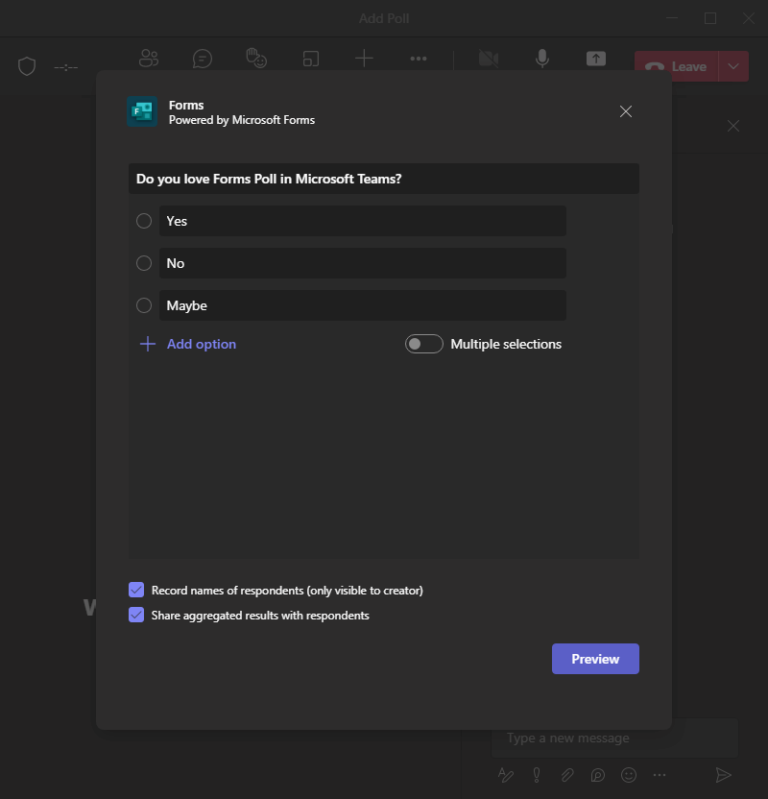Click the emoji icon below message box
768x799 pixels.
click(629, 775)
